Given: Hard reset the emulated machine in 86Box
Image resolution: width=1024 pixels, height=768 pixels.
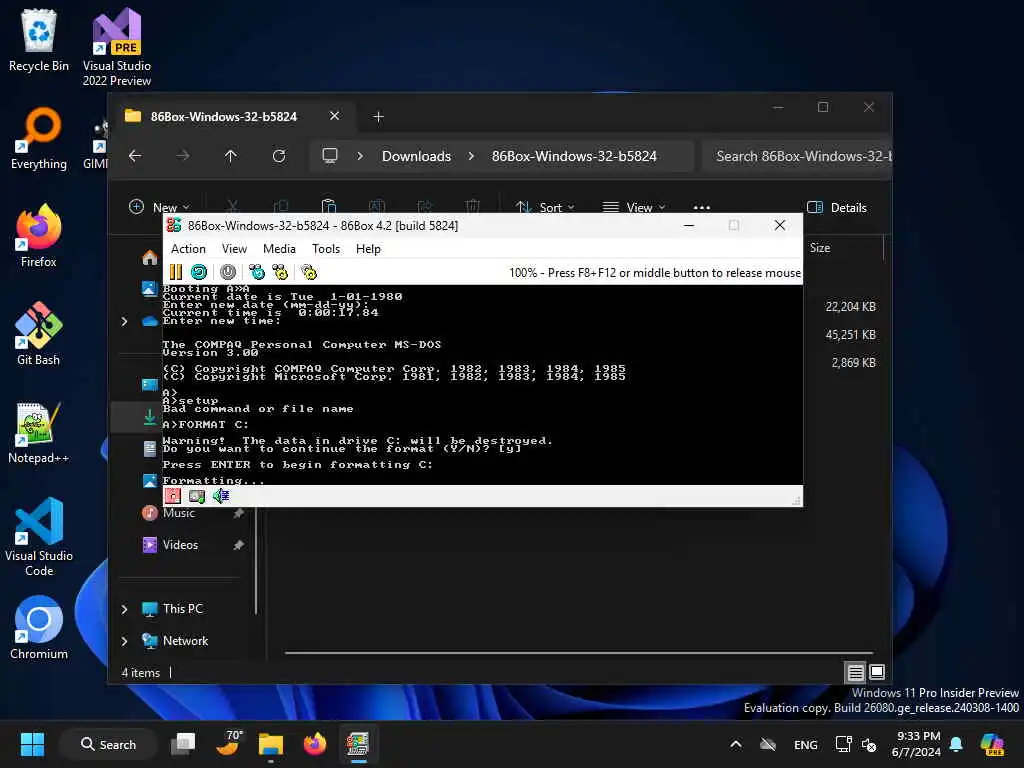Looking at the screenshot, I should (199, 272).
